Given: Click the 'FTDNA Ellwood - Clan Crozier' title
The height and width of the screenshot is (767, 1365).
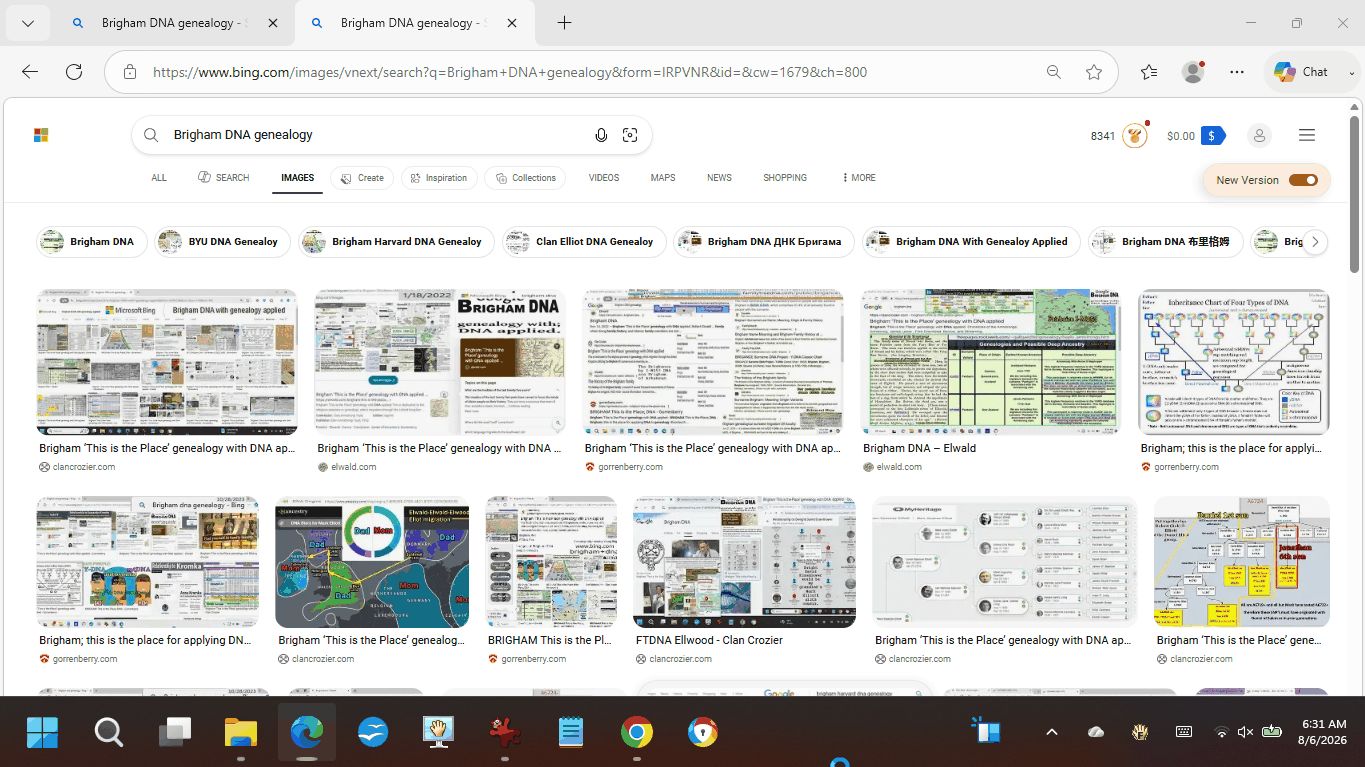Looking at the screenshot, I should pos(709,640).
